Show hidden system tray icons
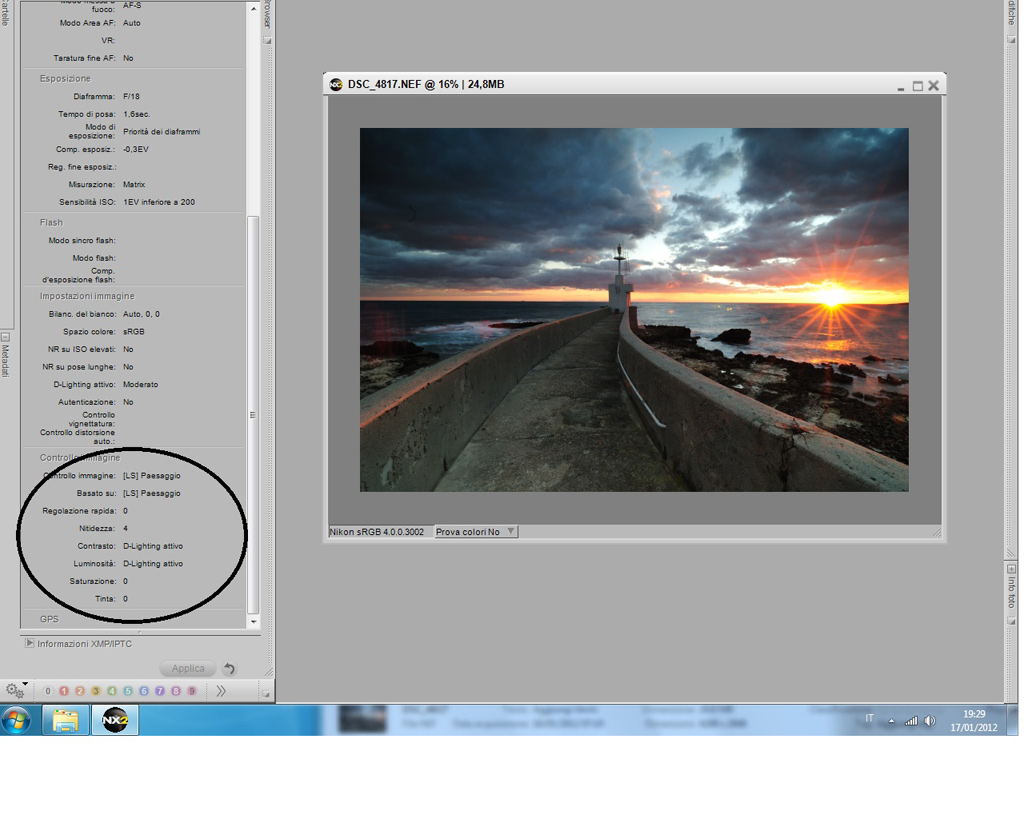This screenshot has width=1024, height=819. pos(891,721)
